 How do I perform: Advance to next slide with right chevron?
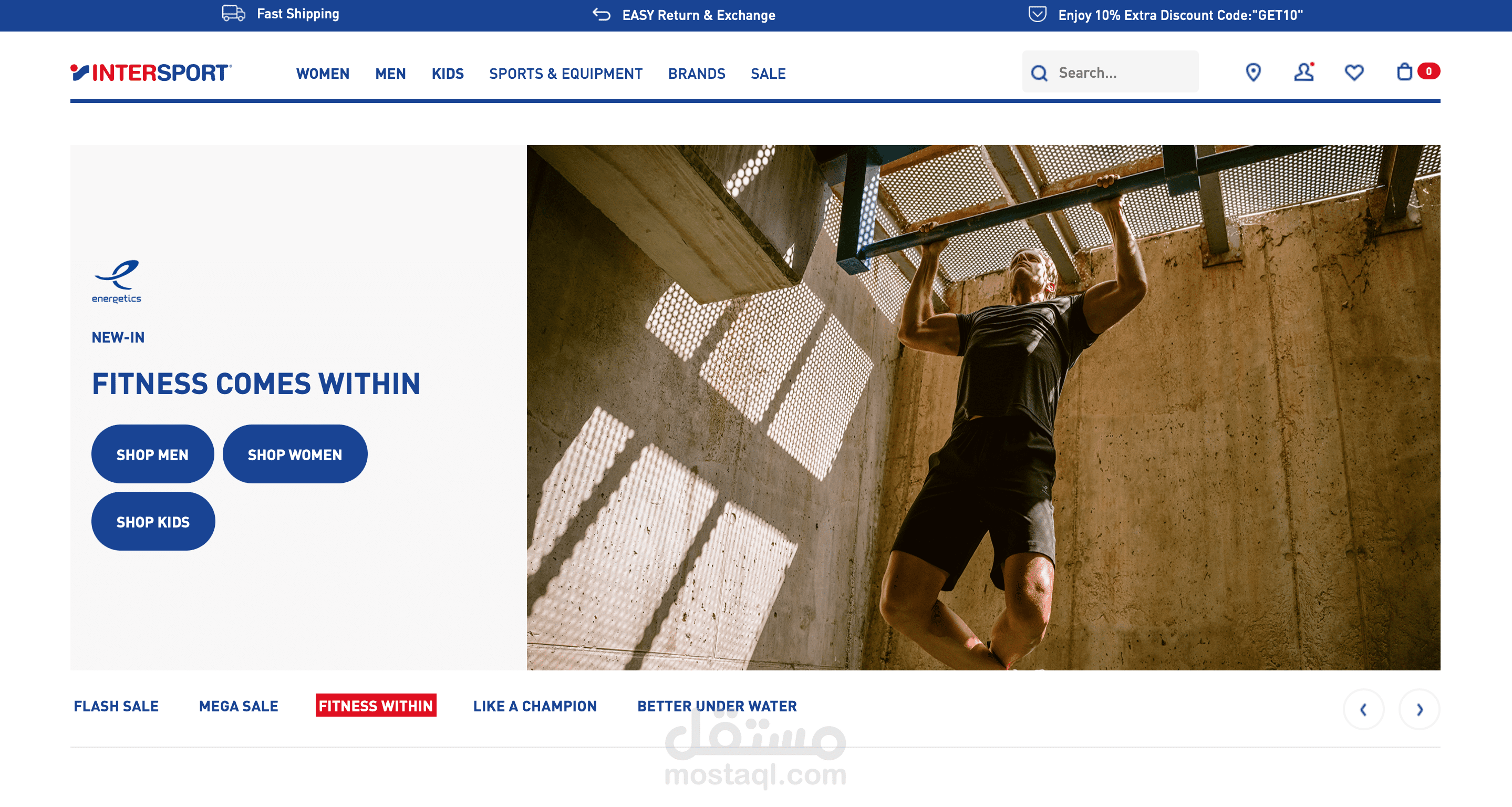click(1419, 709)
